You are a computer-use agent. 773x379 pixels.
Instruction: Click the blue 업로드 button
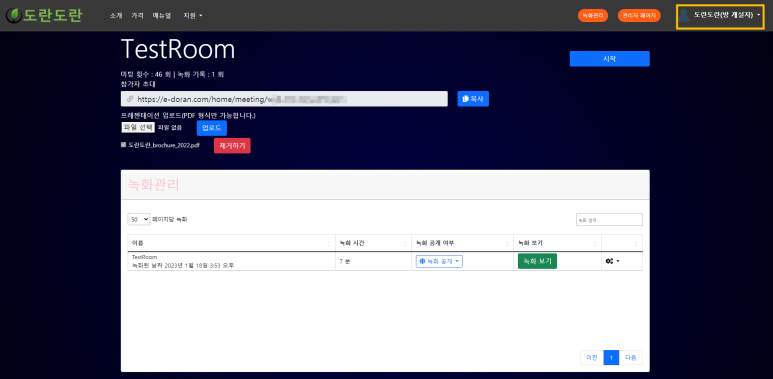(x=211, y=128)
